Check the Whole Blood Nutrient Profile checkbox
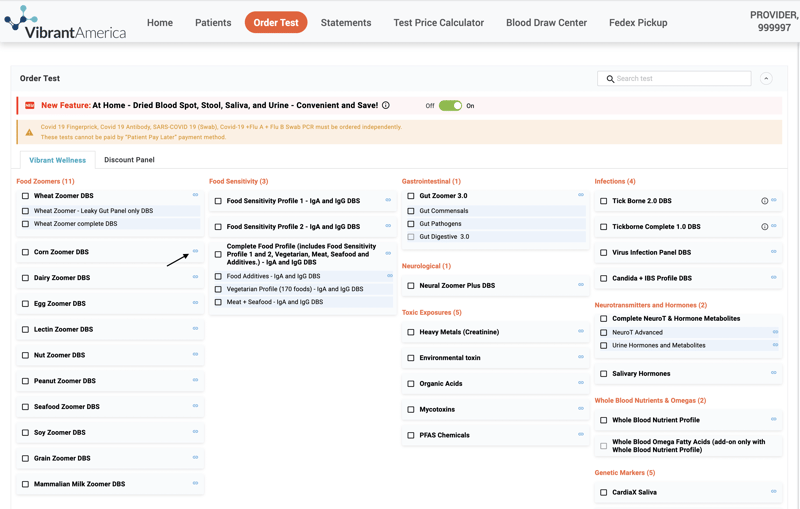 (604, 420)
